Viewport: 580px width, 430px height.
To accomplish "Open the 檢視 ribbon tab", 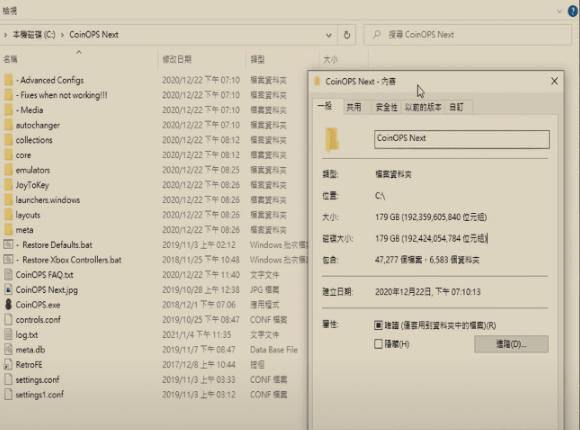I will pyautogui.click(x=10, y=11).
